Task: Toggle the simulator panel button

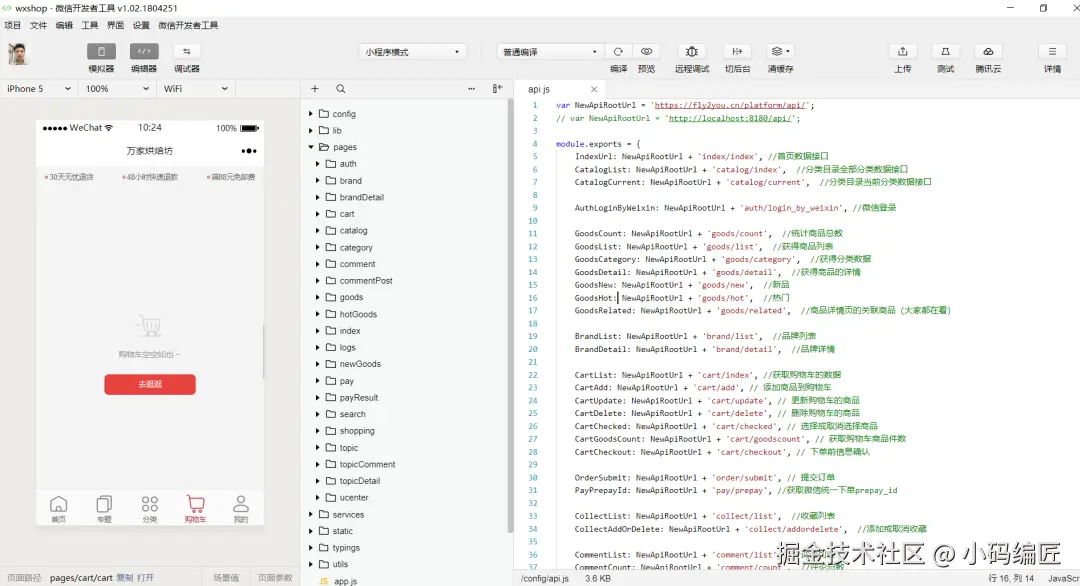Action: [x=101, y=52]
